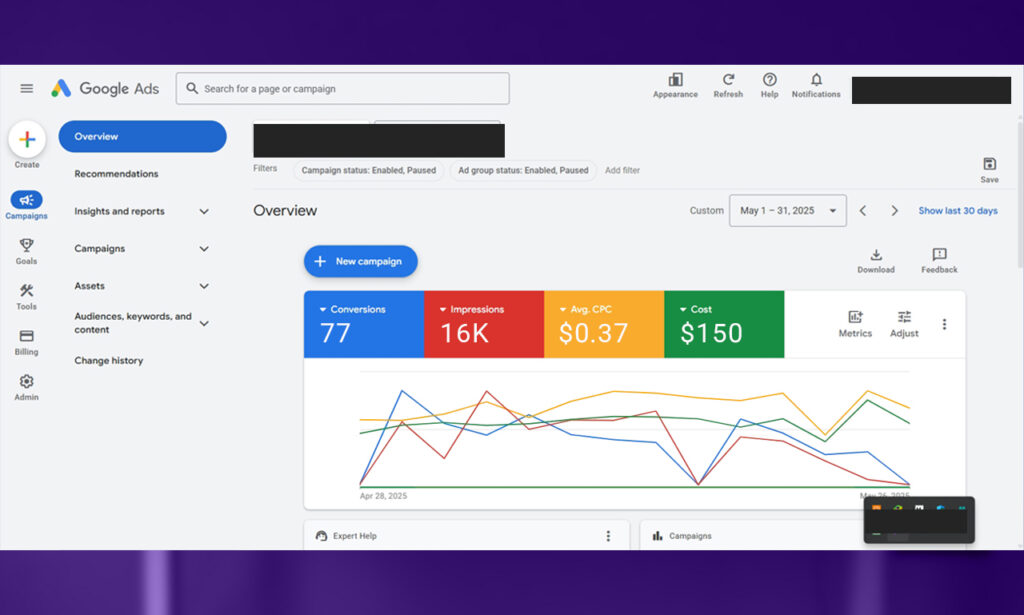Screen dimensions: 1024x615
Task: Click the Ad group status filter chip
Action: coord(523,170)
